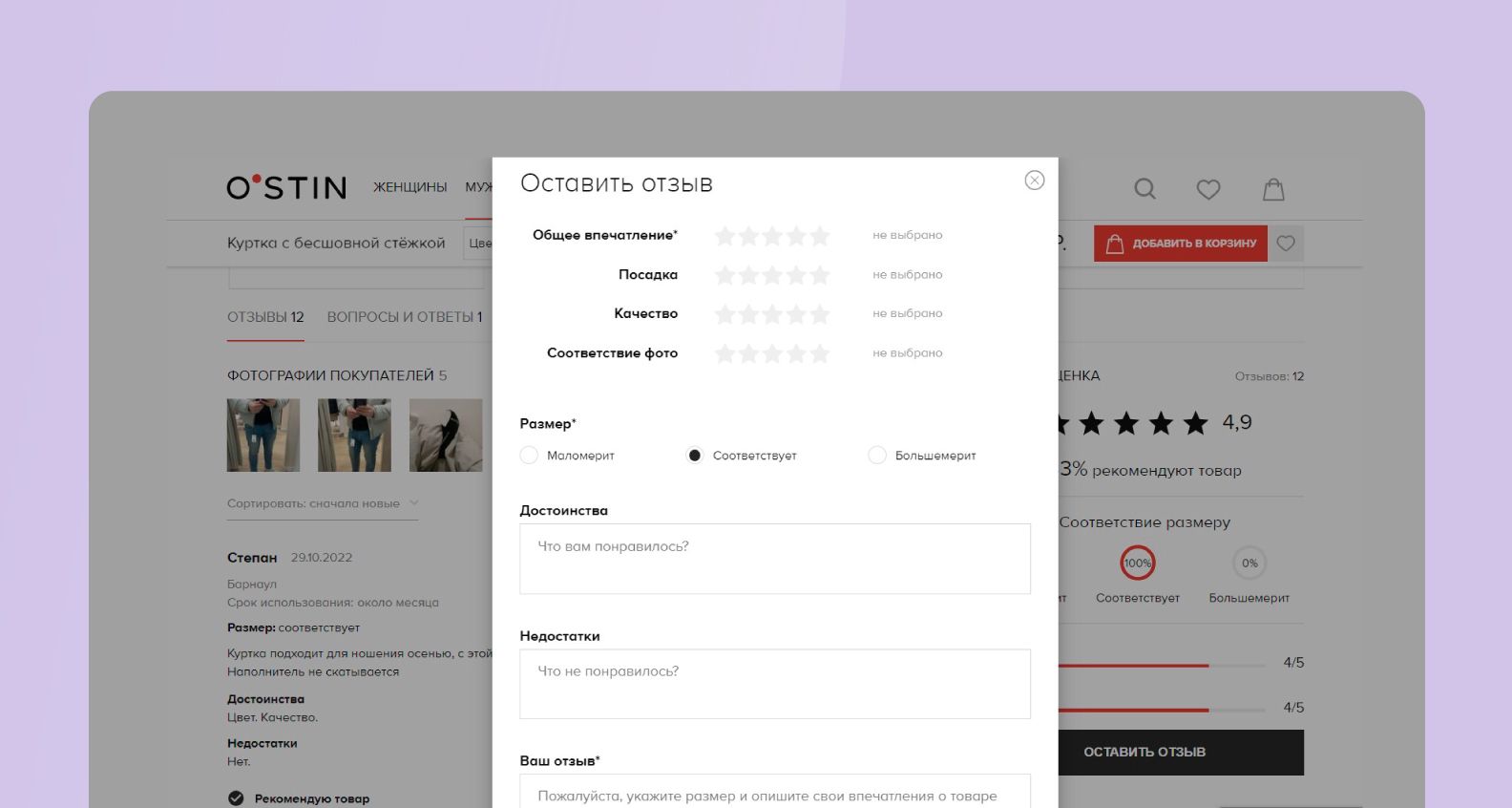Select the Маломерит size radio button
The width and height of the screenshot is (1512, 808).
tap(529, 456)
